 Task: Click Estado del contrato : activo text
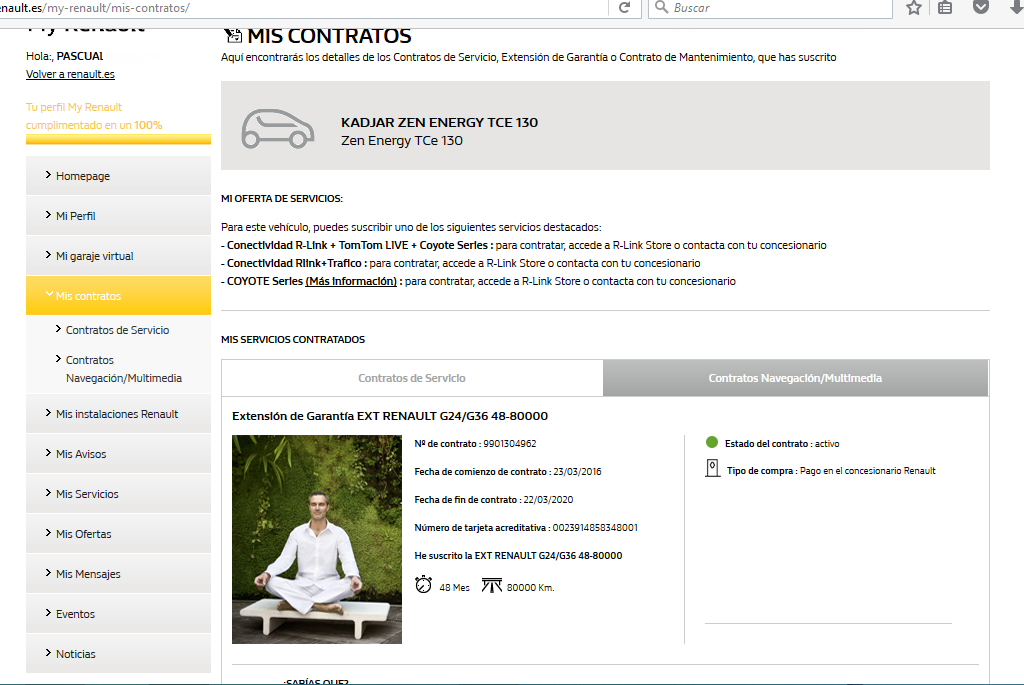point(782,444)
